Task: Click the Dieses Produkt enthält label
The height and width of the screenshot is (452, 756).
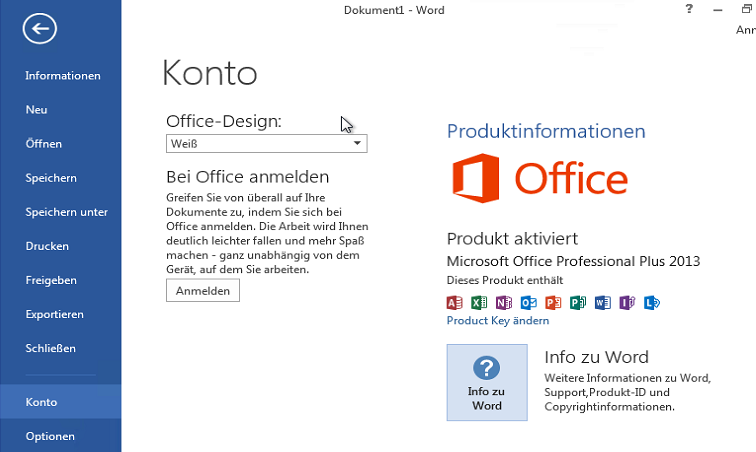Action: click(x=505, y=280)
